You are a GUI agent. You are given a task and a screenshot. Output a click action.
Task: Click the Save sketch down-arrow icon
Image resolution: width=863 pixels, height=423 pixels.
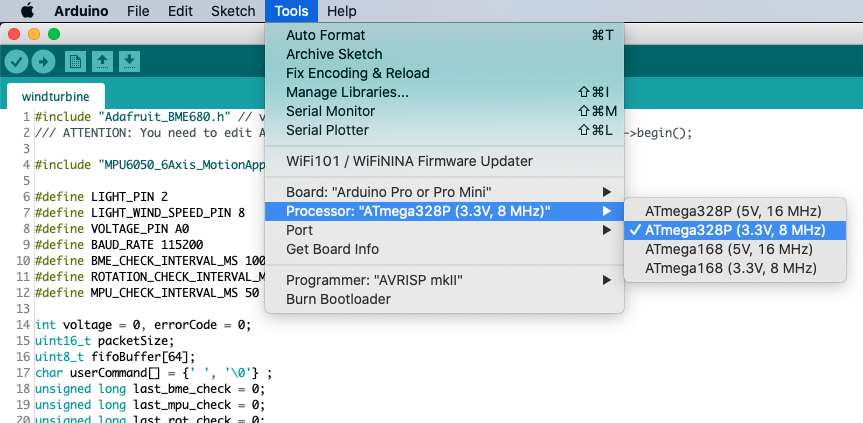pos(129,62)
